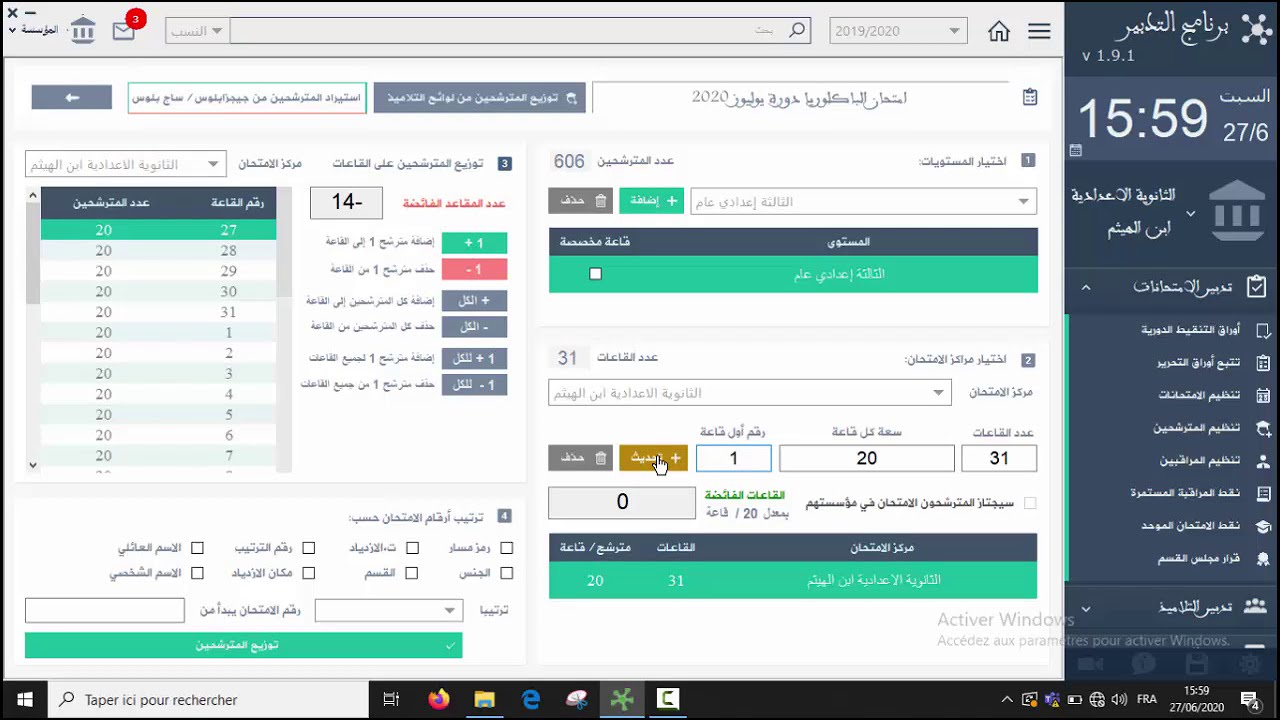Image resolution: width=1280 pixels, height=720 pixels.
Task: Click the عدد القاعات field showing 31
Action: [998, 458]
